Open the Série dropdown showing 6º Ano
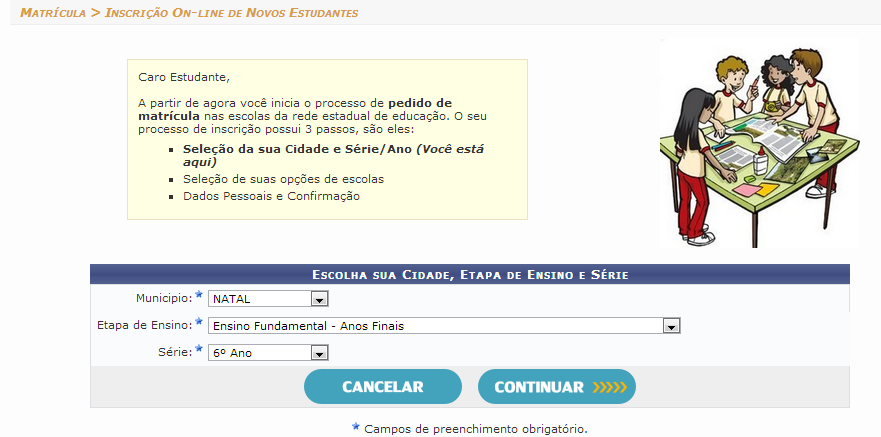This screenshot has width=881, height=437. [268, 353]
